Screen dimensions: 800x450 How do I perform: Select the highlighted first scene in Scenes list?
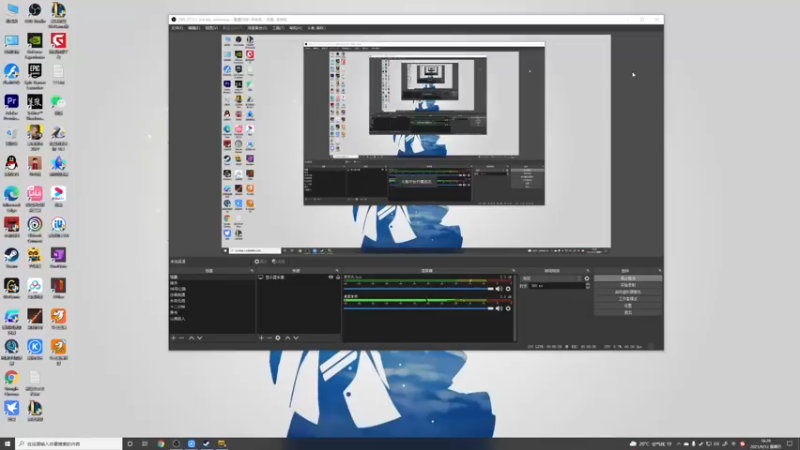(x=212, y=277)
